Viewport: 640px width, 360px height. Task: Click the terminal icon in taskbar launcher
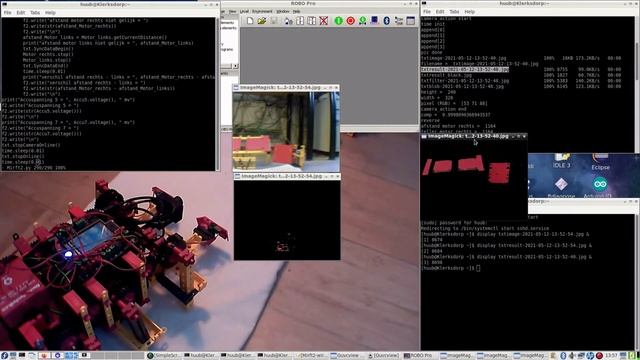click(x=22, y=356)
